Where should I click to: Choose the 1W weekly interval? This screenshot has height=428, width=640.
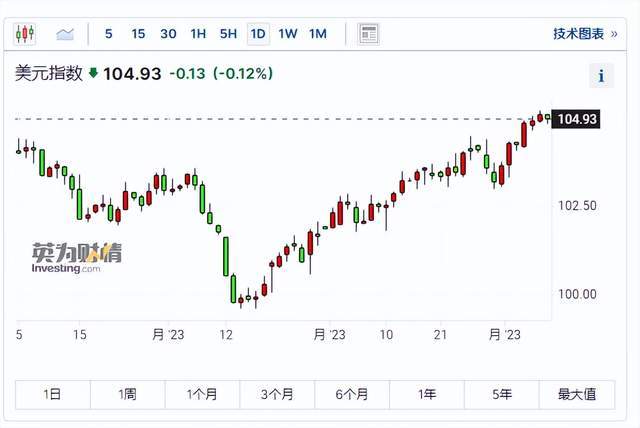click(288, 34)
